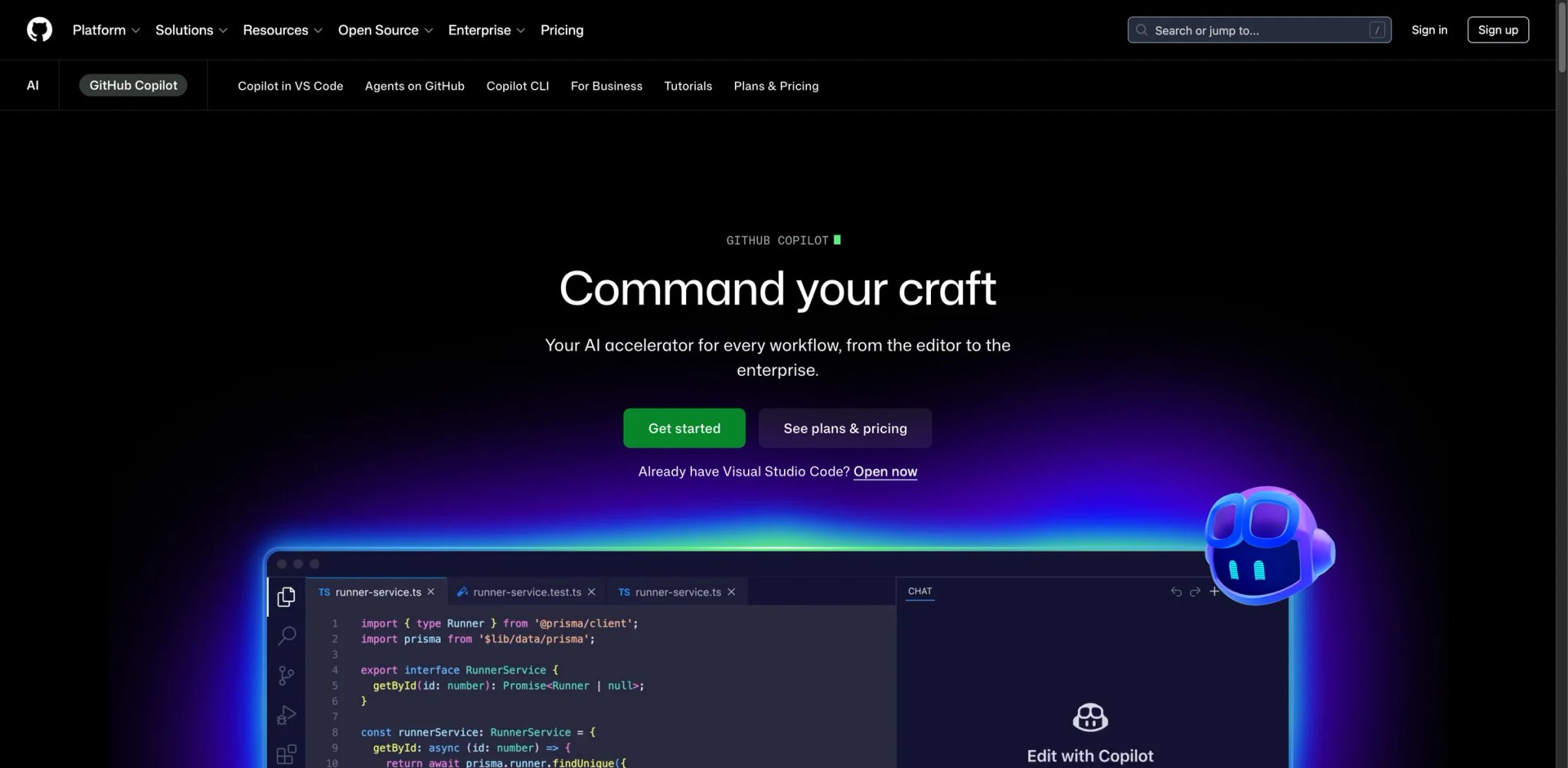
Task: Click the GITHUB COPILOT eyebrow label
Action: click(777, 240)
